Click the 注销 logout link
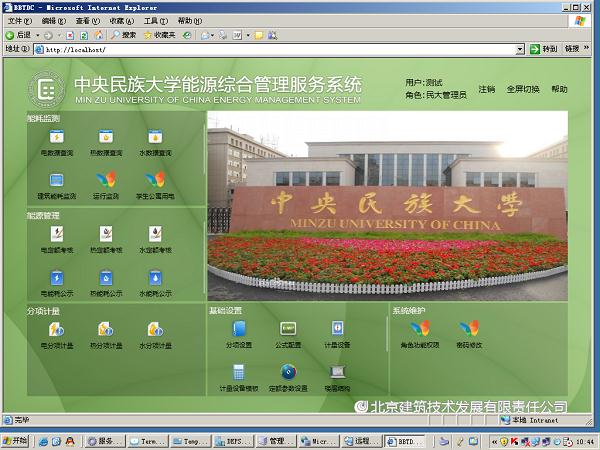The width and height of the screenshot is (600, 450). (487, 89)
